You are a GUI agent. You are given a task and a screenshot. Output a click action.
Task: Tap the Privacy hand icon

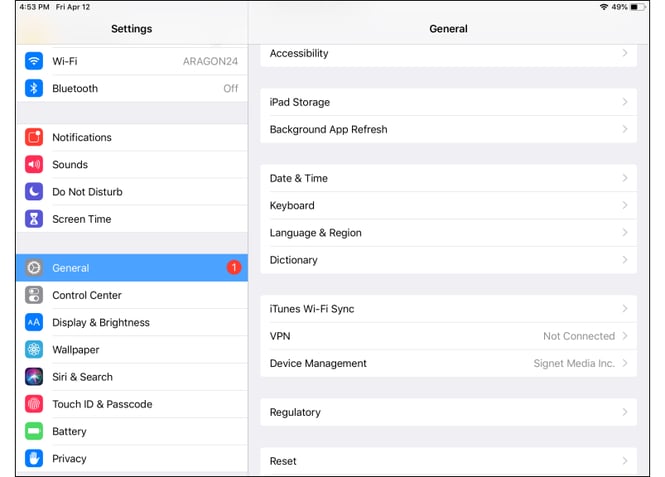tap(34, 458)
